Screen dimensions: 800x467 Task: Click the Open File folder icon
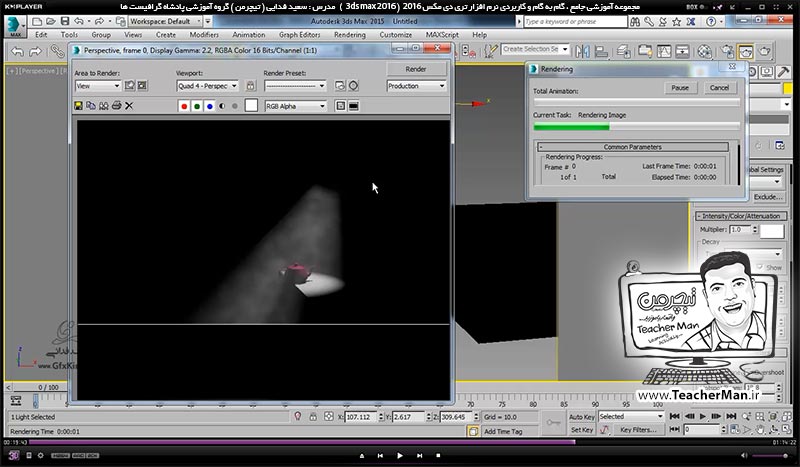coord(51,21)
